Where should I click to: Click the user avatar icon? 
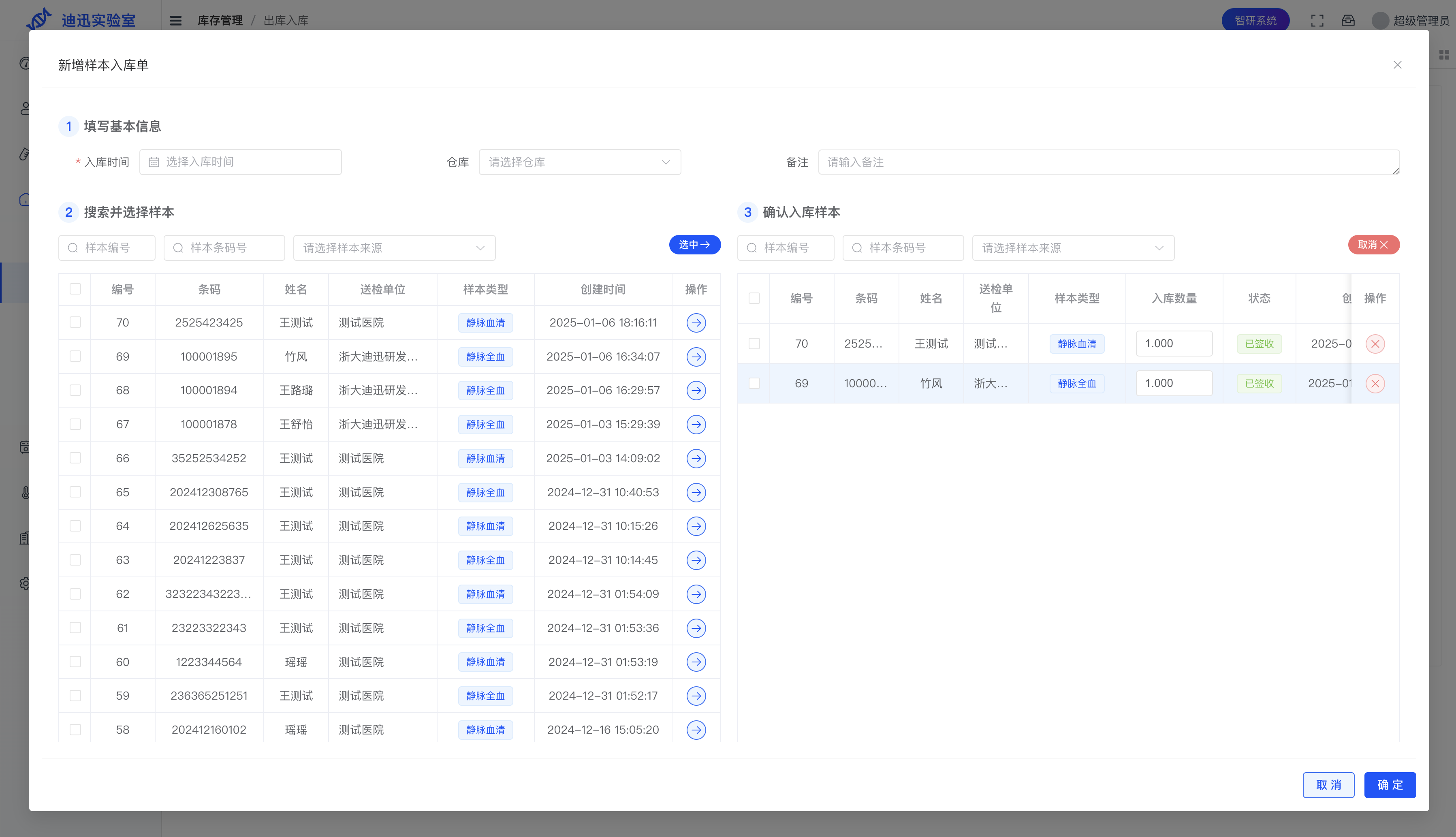pos(1380,21)
